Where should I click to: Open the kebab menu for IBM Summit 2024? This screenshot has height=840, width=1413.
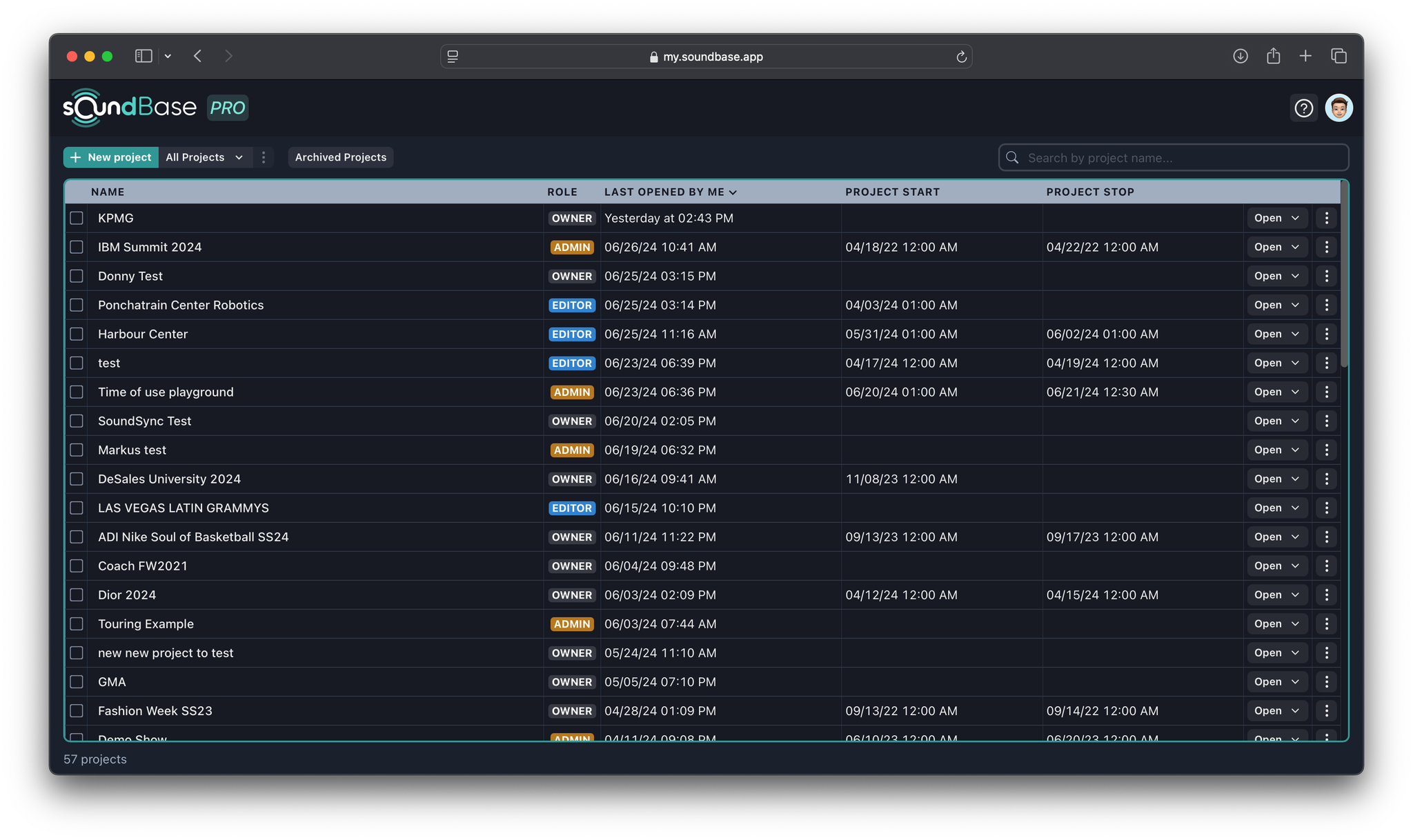[x=1326, y=247]
